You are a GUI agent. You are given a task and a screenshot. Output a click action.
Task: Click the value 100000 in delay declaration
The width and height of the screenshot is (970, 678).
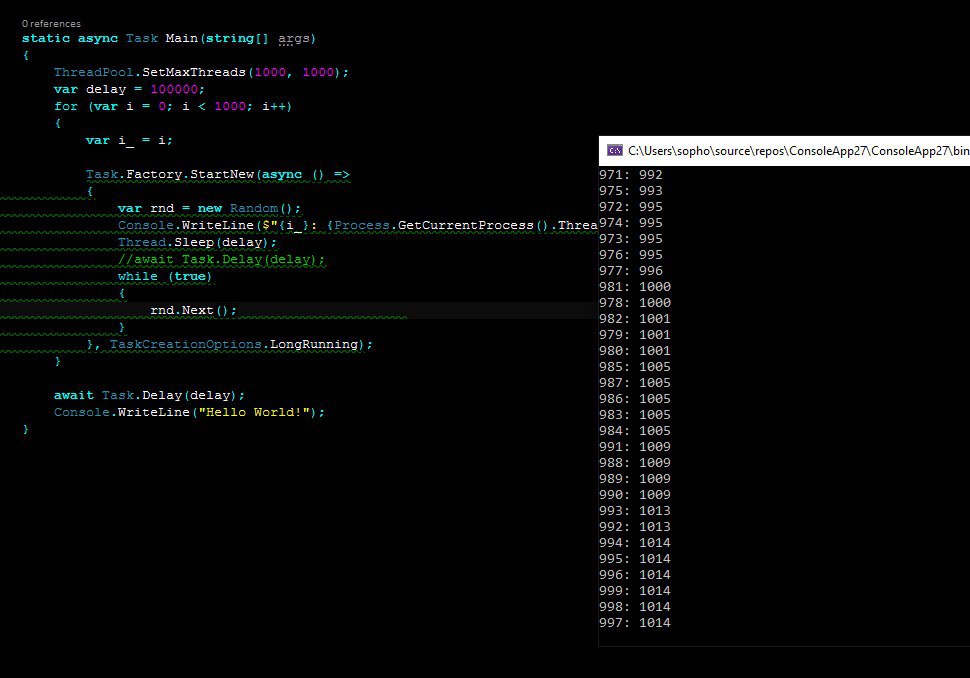174,89
